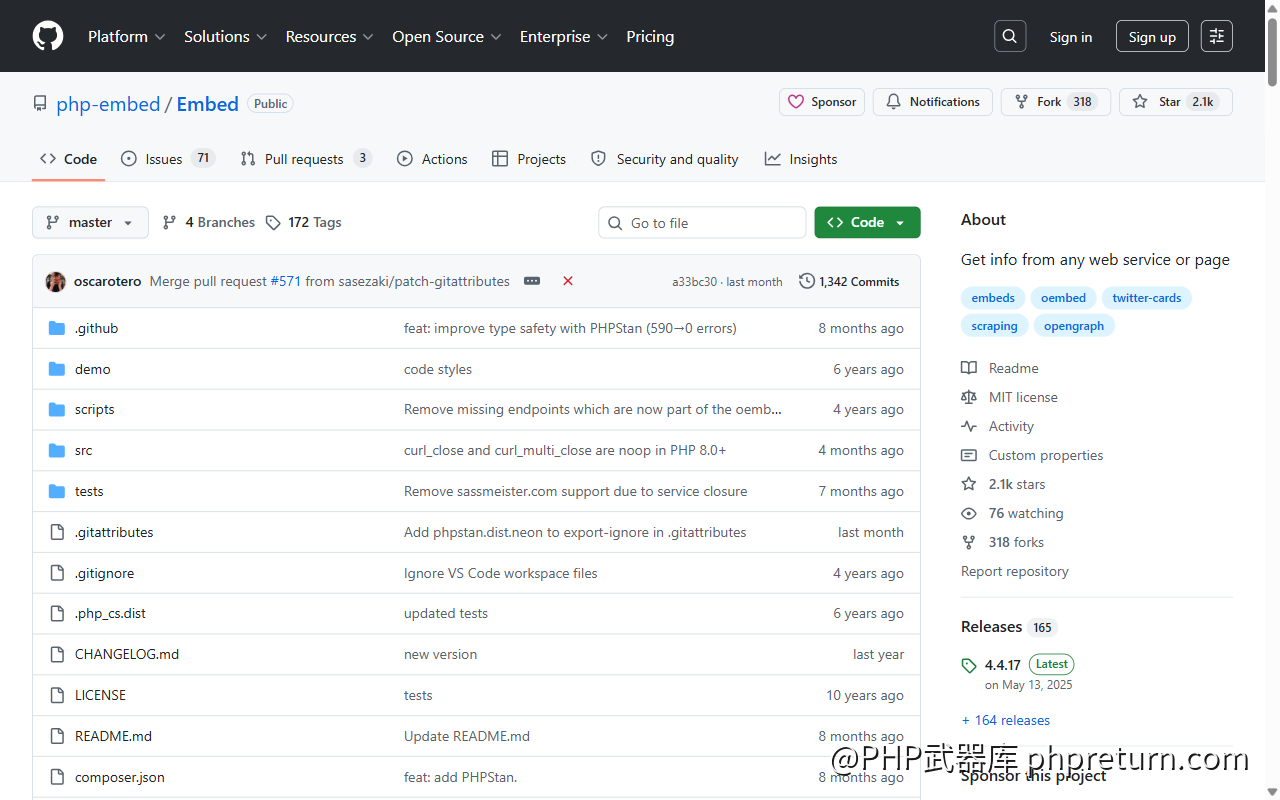Viewport: 1280px width, 800px height.
Task: Select the scraping topic tag
Action: tap(994, 326)
